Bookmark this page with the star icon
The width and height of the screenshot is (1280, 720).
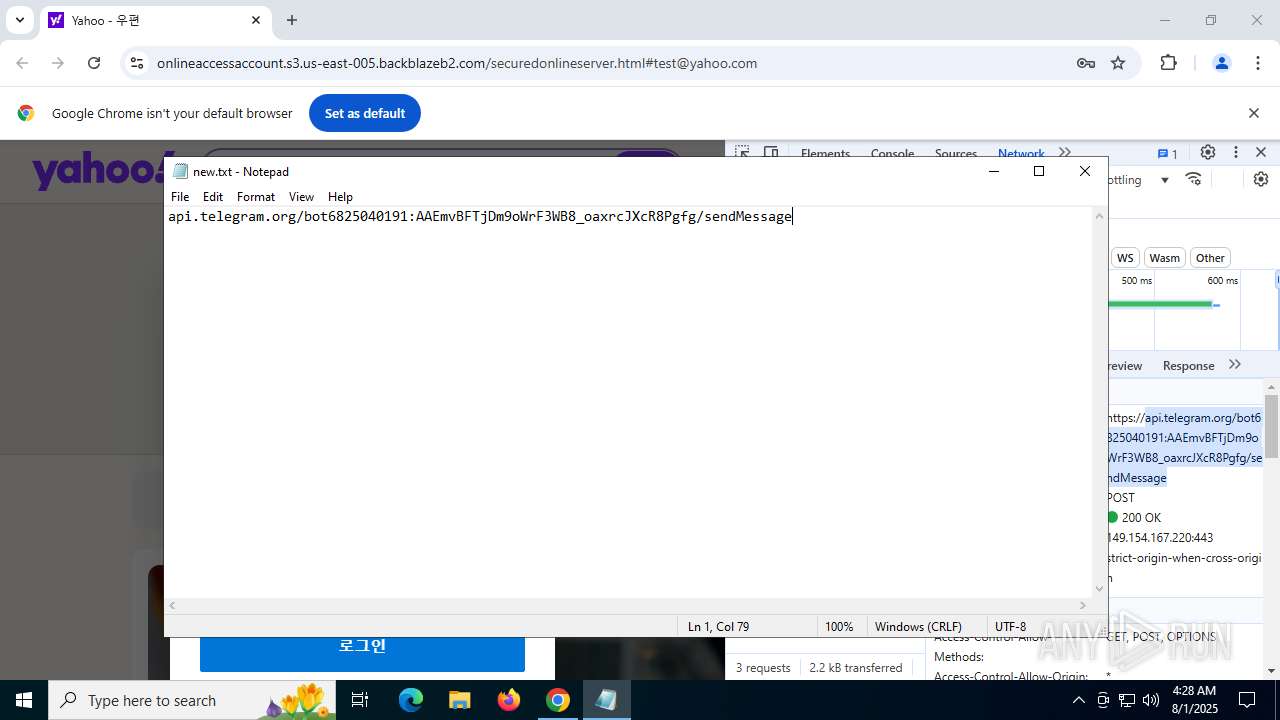pos(1118,63)
